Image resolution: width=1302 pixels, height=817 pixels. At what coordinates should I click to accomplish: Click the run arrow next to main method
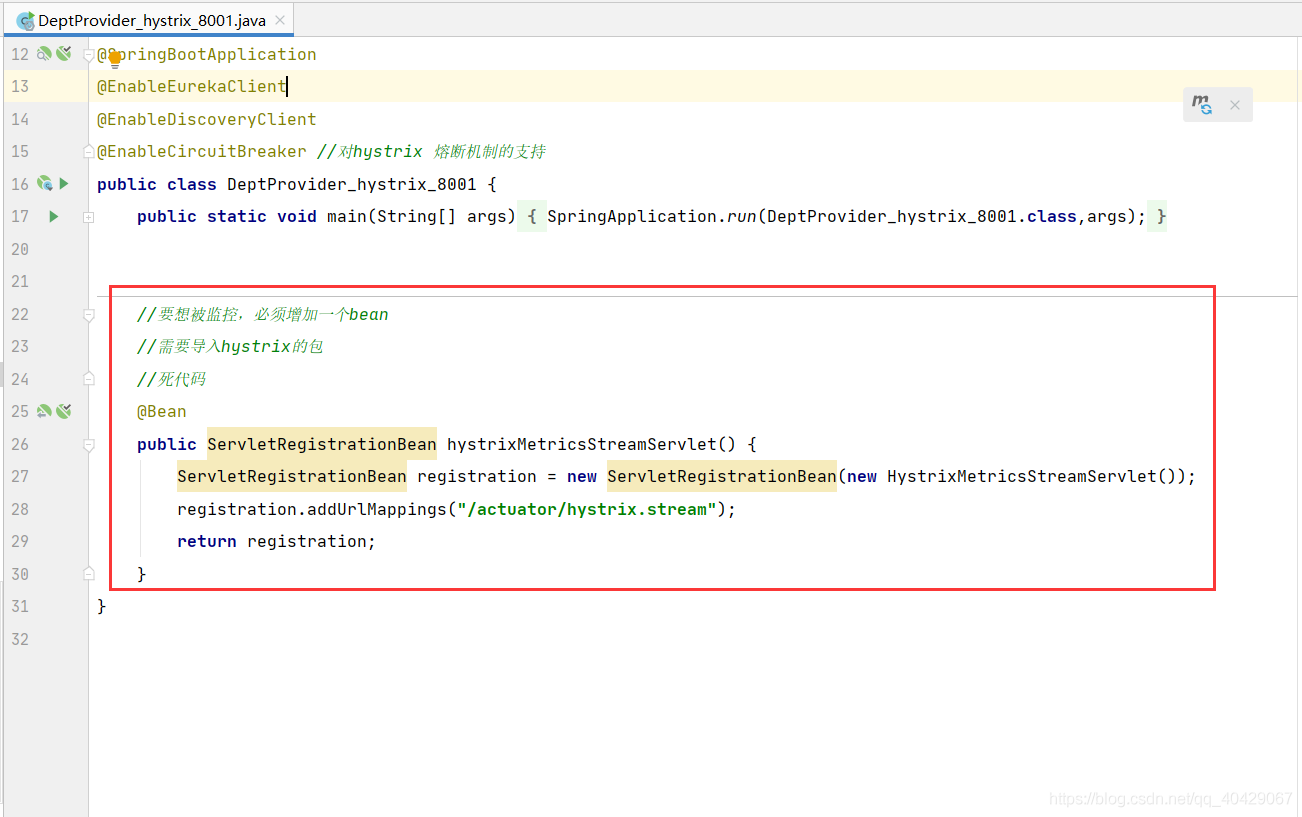(x=53, y=216)
